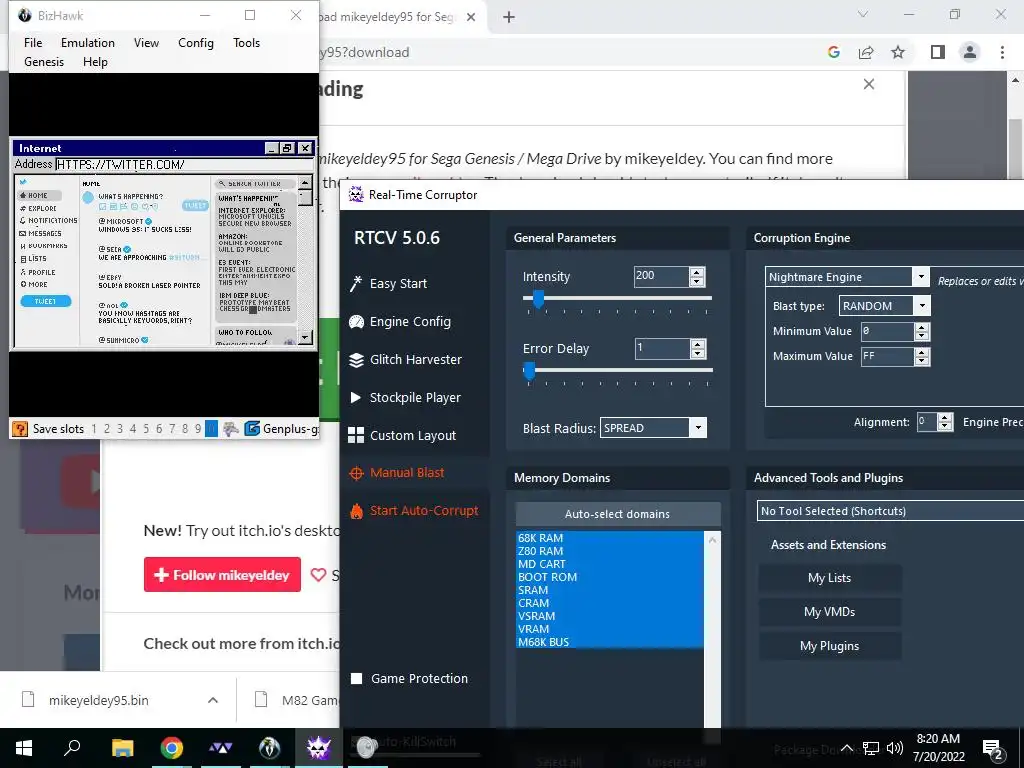The height and width of the screenshot is (768, 1024).
Task: Toggle Chrome's side panel icon
Action: click(938, 52)
